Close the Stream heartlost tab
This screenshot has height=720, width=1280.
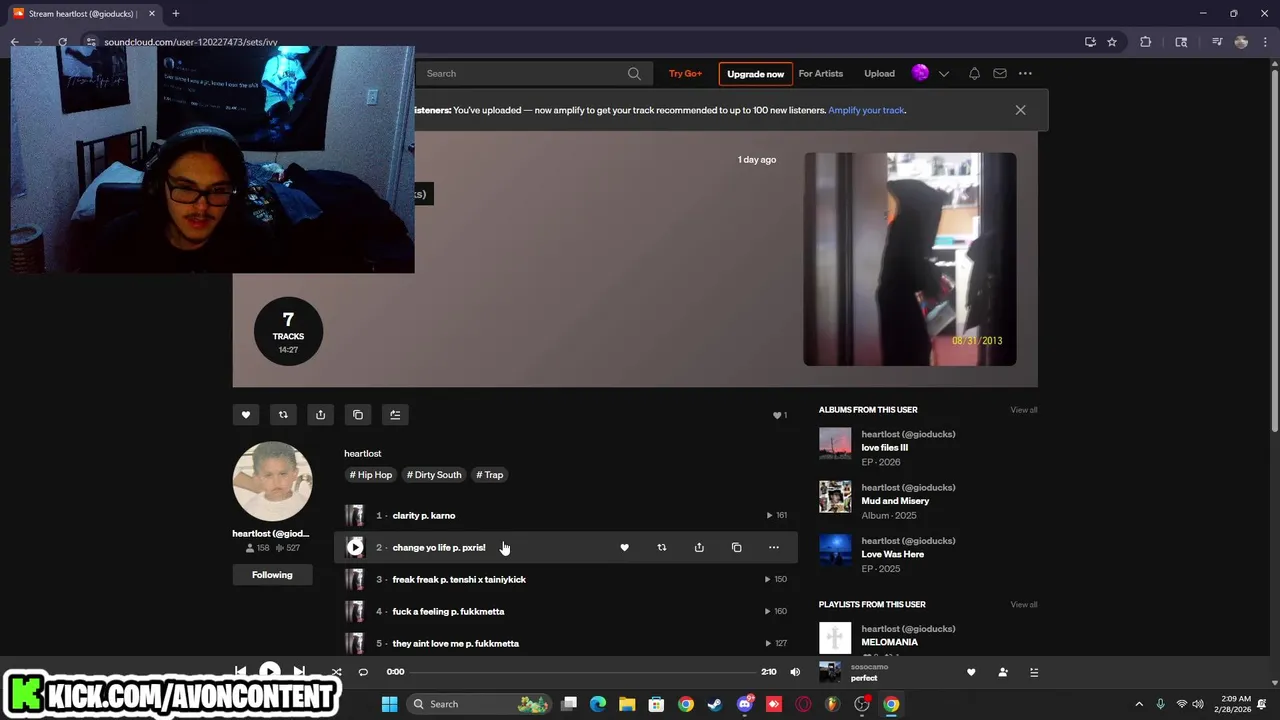tap(152, 14)
